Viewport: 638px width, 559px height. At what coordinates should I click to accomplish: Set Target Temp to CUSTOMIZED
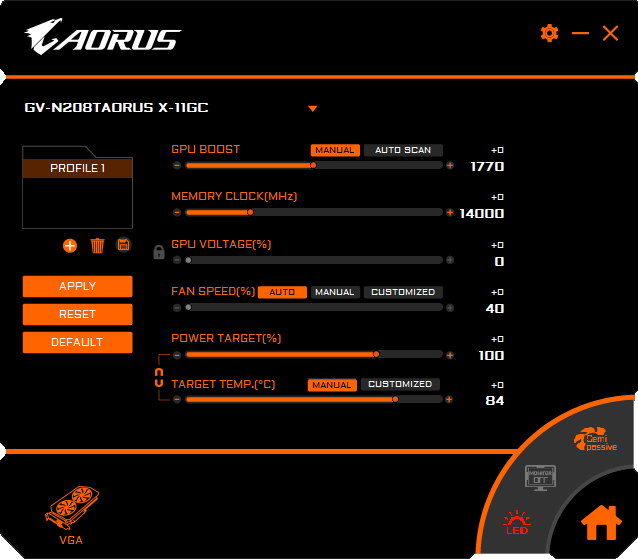[x=400, y=384]
